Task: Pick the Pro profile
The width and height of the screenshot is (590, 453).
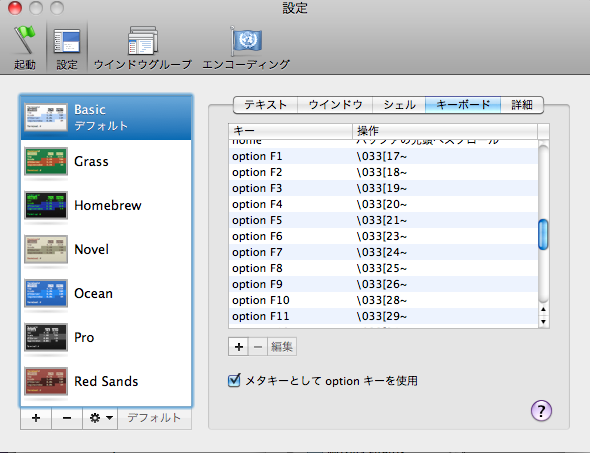Action: [x=106, y=337]
